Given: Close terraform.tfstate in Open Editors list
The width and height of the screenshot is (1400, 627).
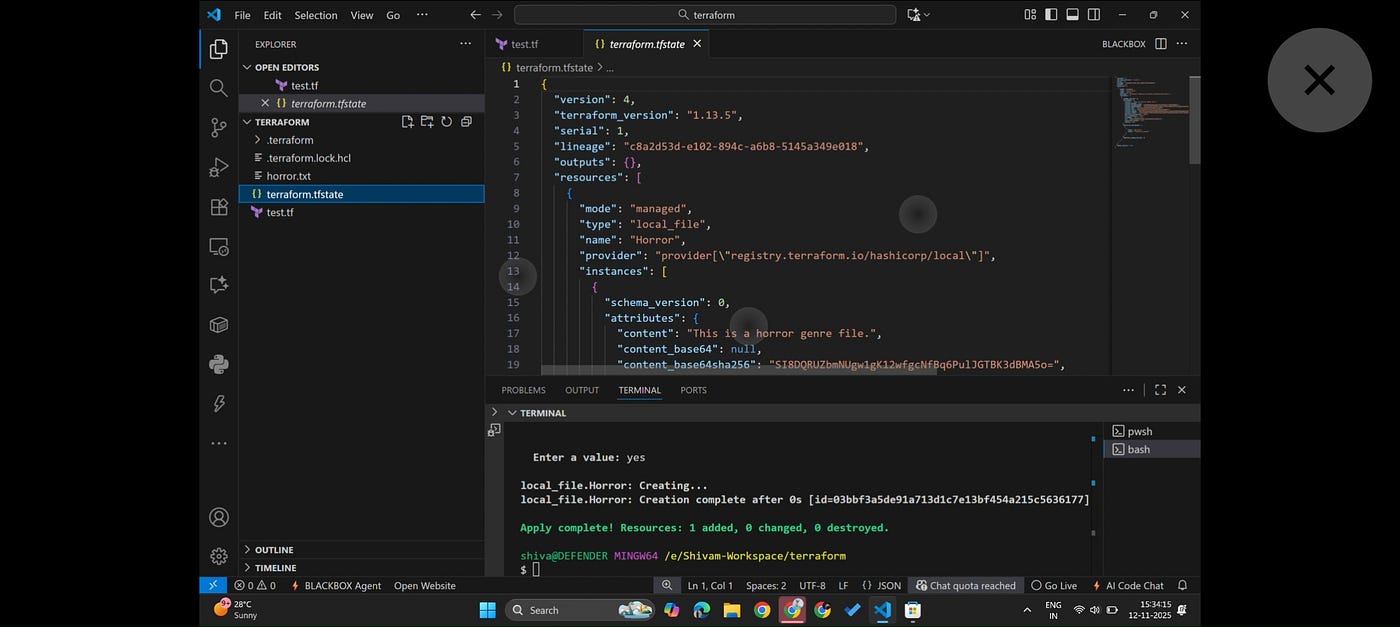Looking at the screenshot, I should click(x=265, y=103).
